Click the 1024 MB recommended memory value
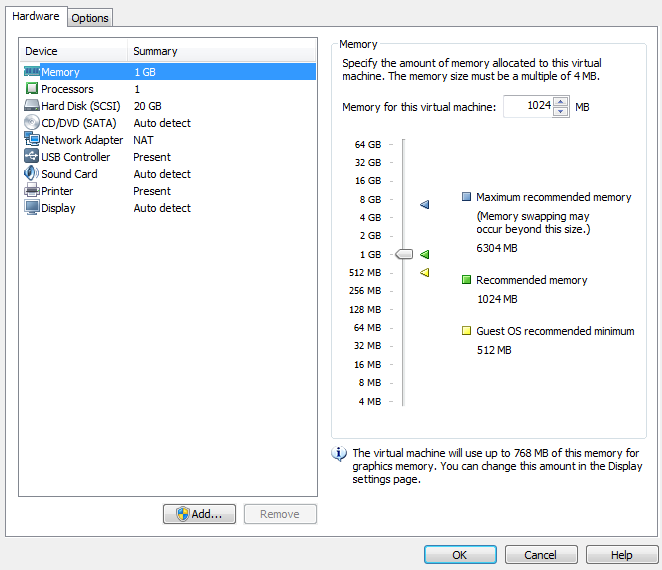 [497, 299]
